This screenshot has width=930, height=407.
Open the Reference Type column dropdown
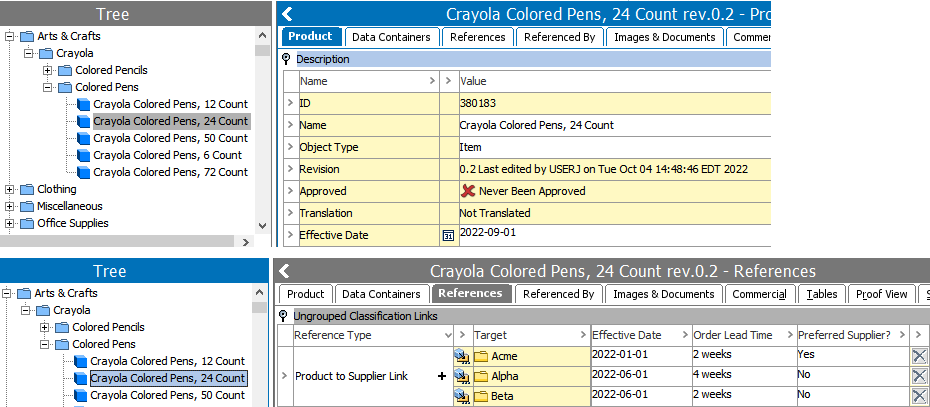[448, 335]
